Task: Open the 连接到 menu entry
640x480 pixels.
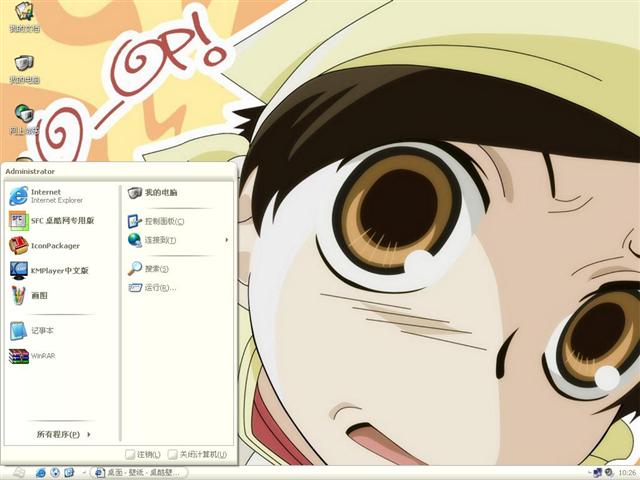Action: coord(178,240)
